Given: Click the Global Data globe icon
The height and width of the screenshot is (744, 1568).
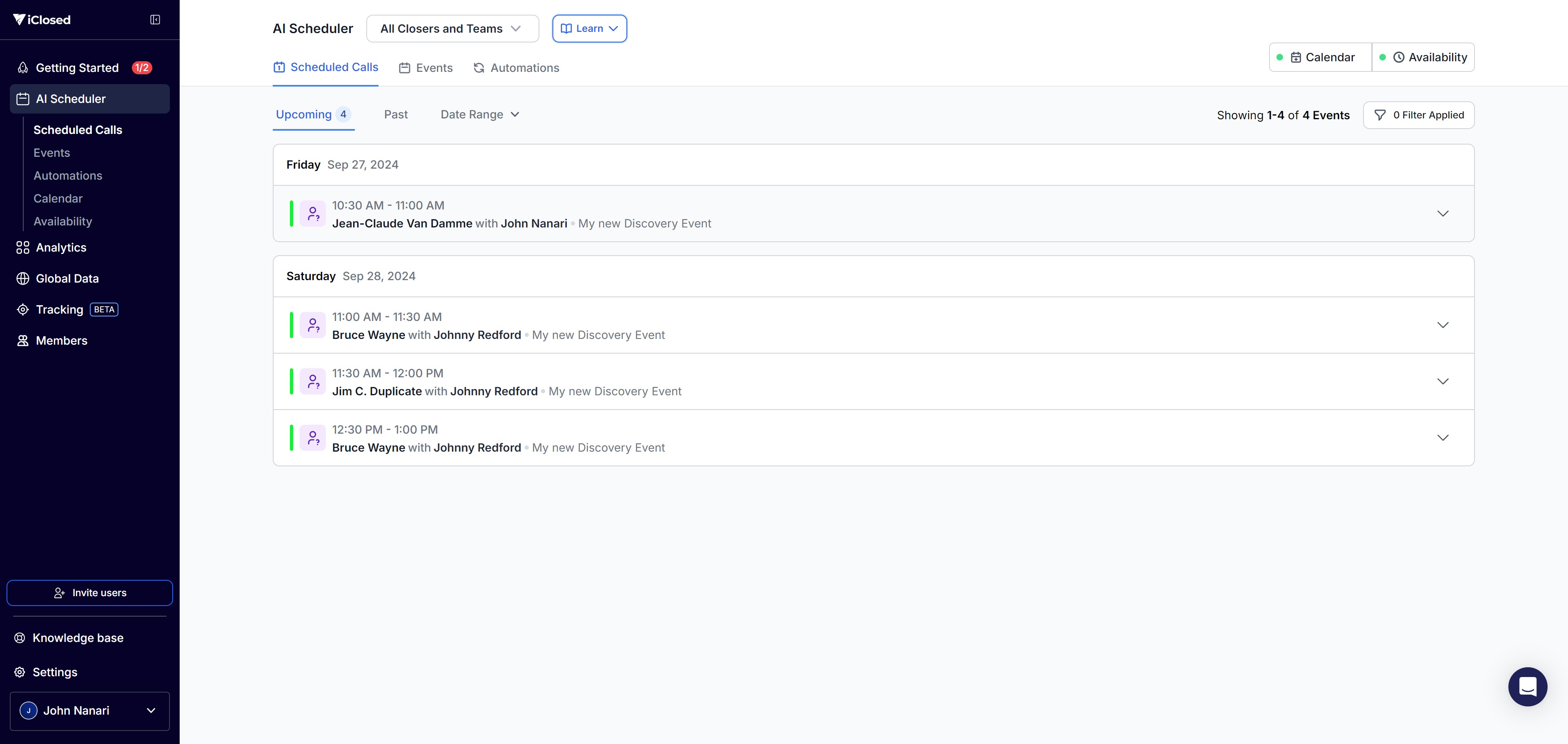Looking at the screenshot, I should [22, 278].
